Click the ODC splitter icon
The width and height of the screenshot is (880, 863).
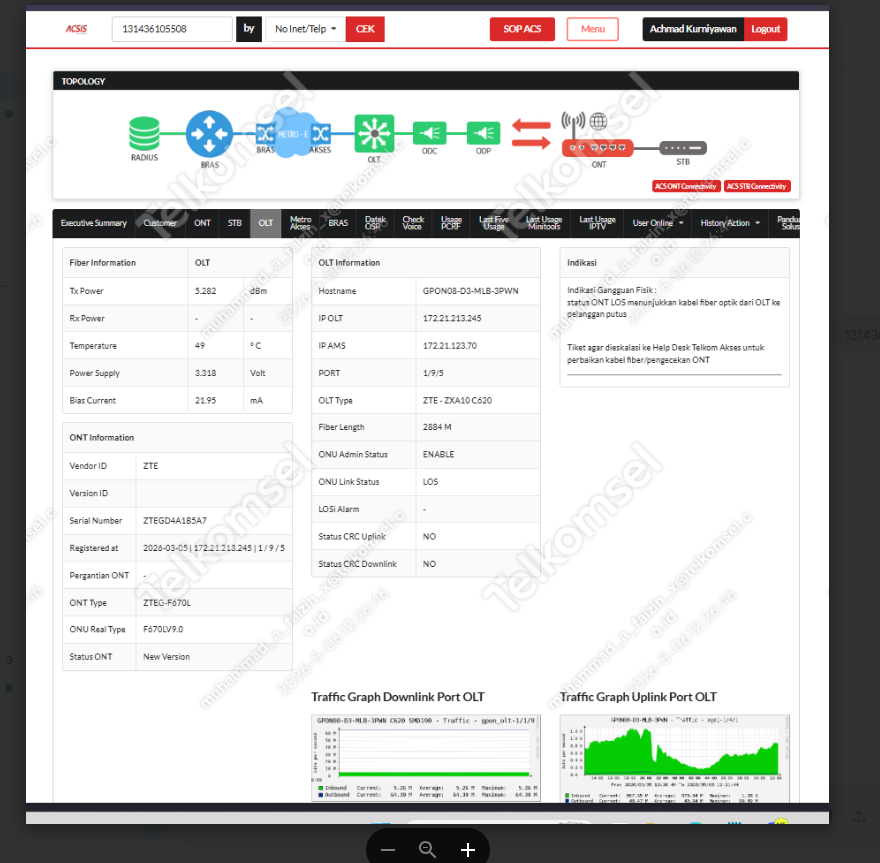(x=429, y=134)
